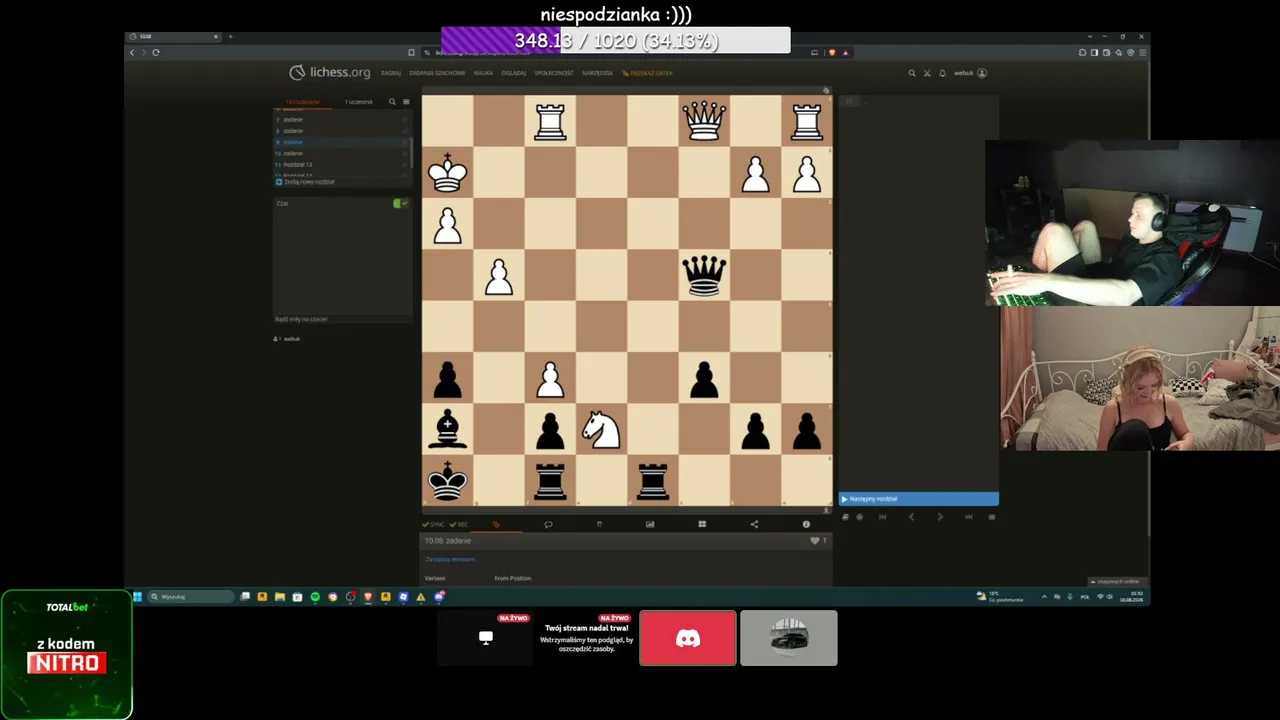Go back in the browser
This screenshot has height=720, width=1280.
tap(132, 52)
